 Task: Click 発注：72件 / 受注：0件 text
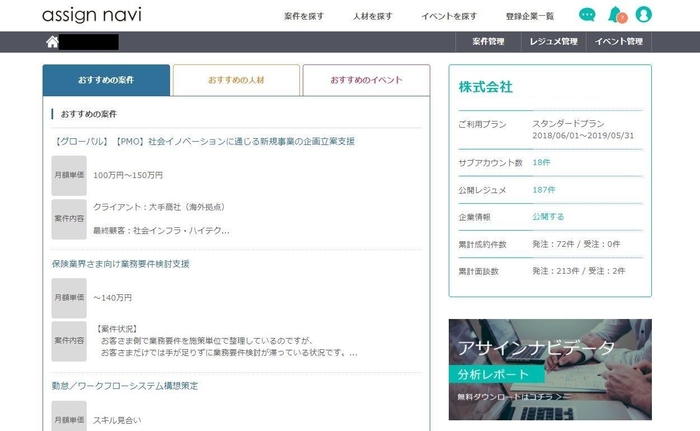pos(576,244)
